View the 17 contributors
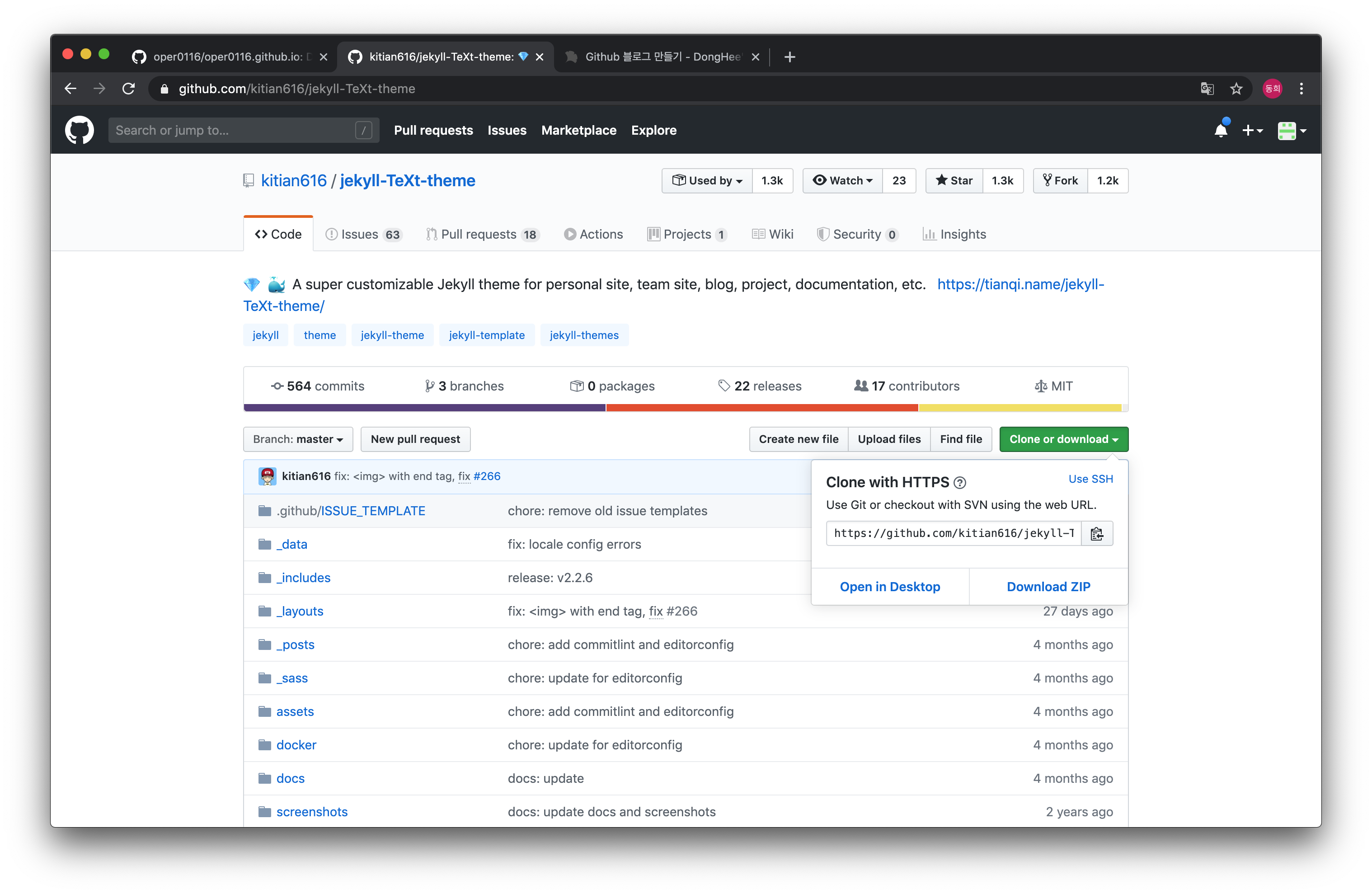 (x=907, y=387)
